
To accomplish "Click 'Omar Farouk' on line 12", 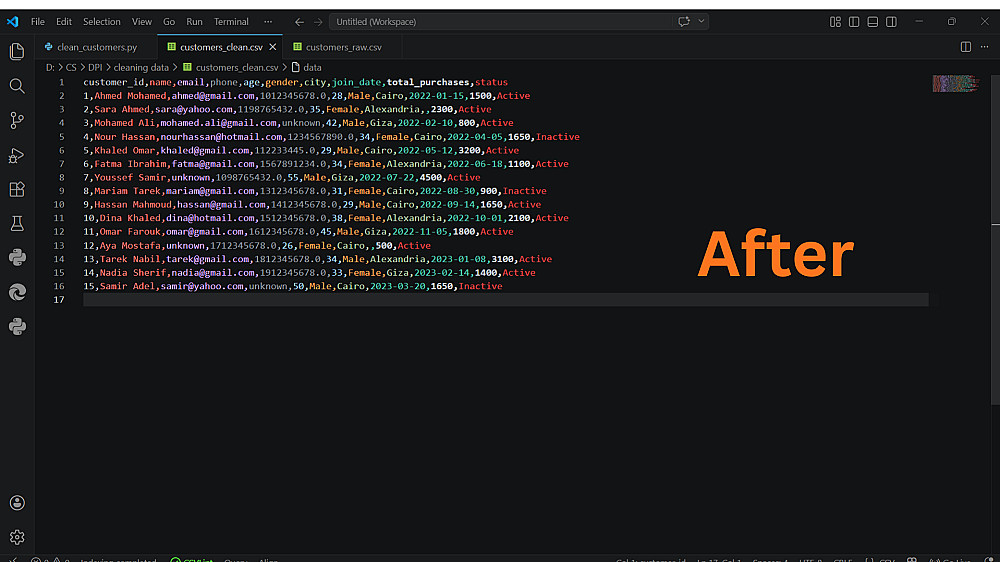I will (x=130, y=232).
